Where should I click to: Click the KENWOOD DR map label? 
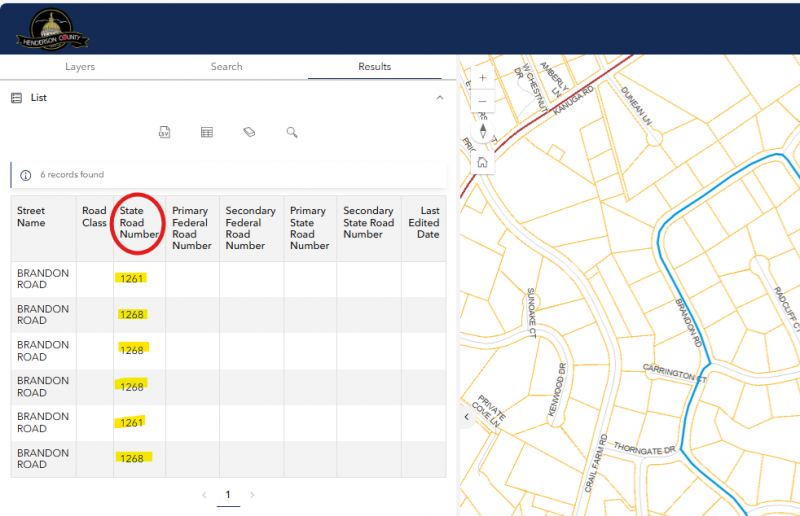557,390
